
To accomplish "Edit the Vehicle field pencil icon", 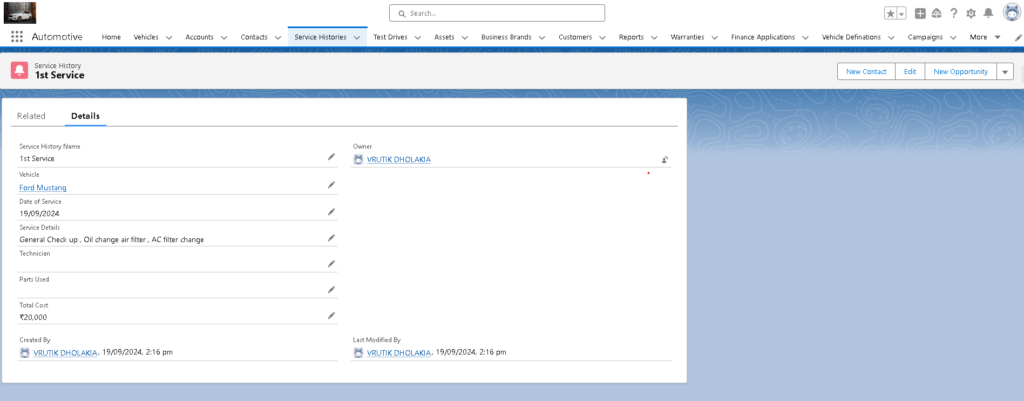I will point(331,185).
